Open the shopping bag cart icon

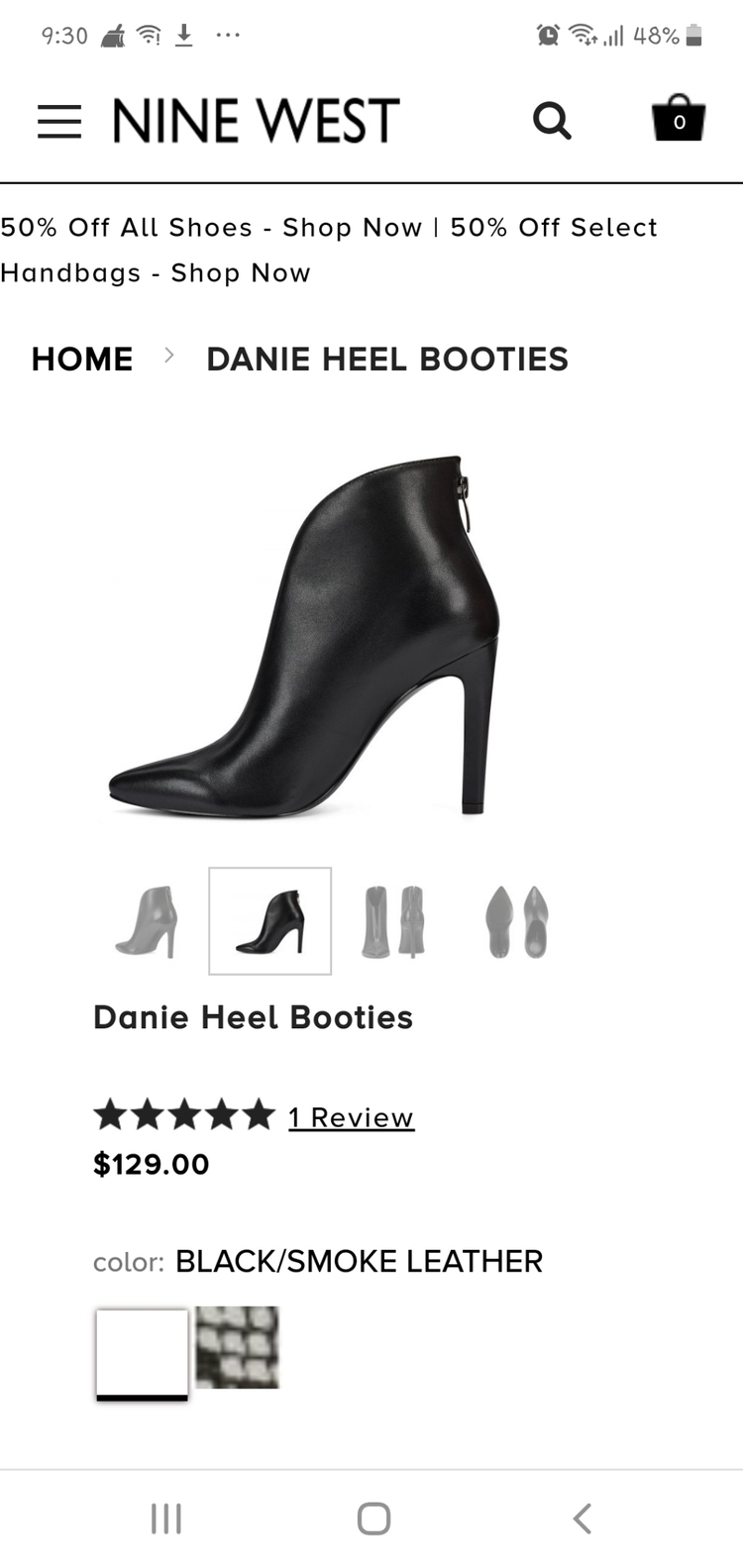(x=679, y=118)
